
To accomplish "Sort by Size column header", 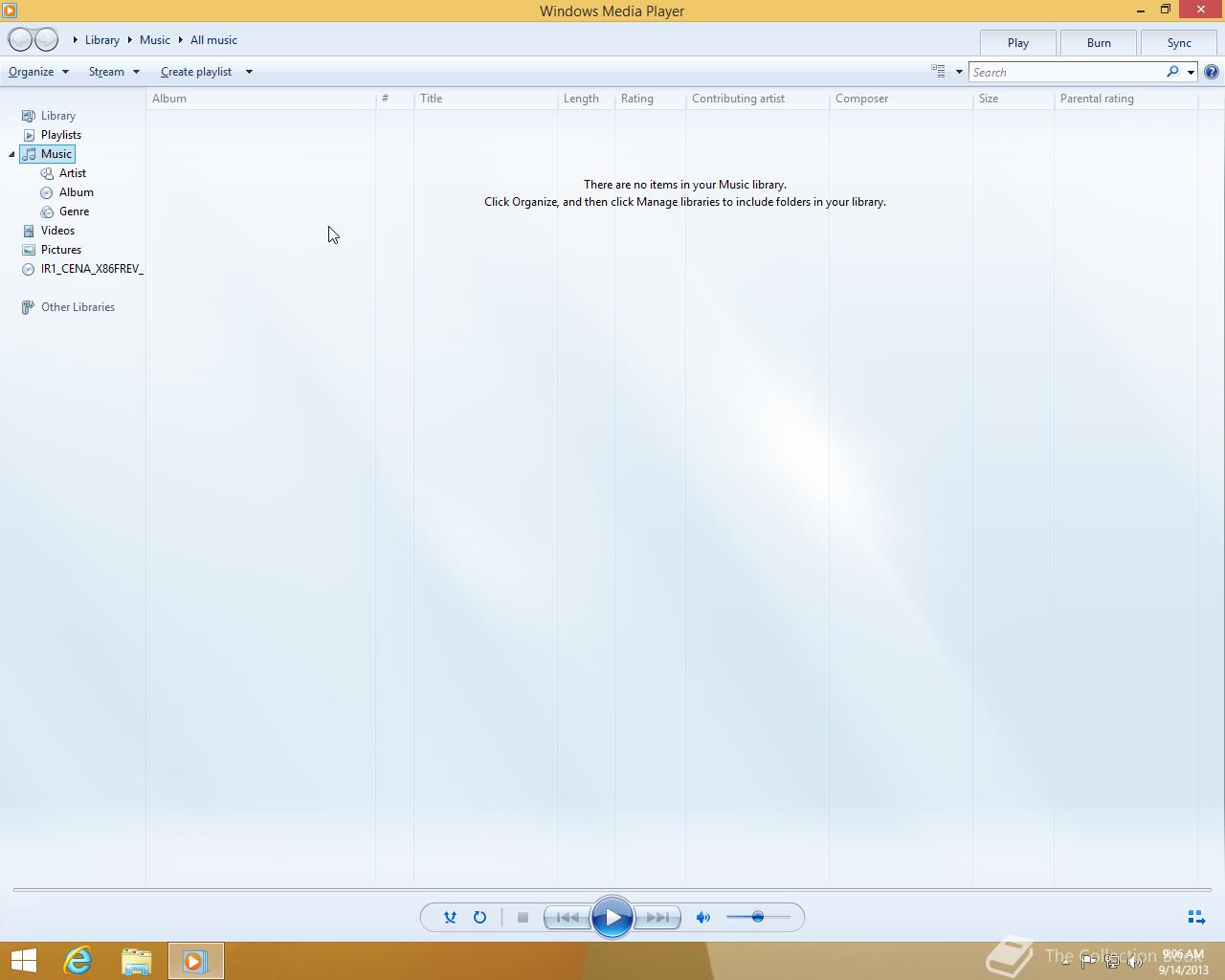I will click(1013, 99).
